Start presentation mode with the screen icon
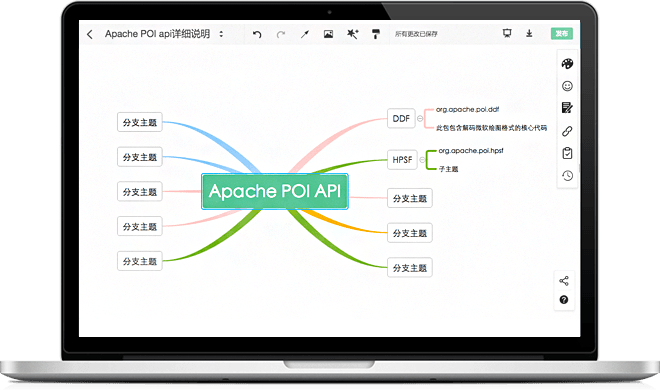The height and width of the screenshot is (390, 660). pos(507,33)
